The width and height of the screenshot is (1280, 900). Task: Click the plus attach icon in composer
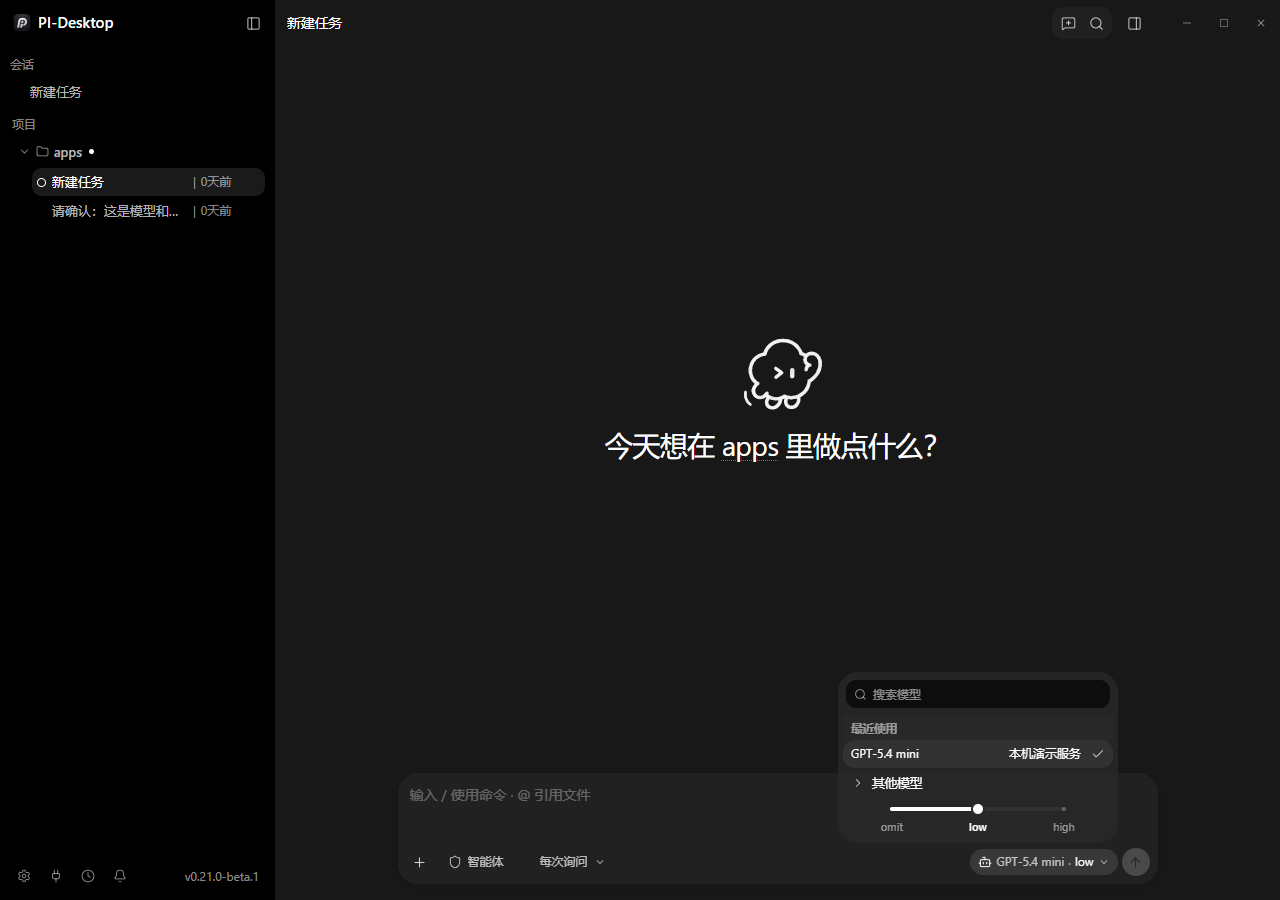419,862
